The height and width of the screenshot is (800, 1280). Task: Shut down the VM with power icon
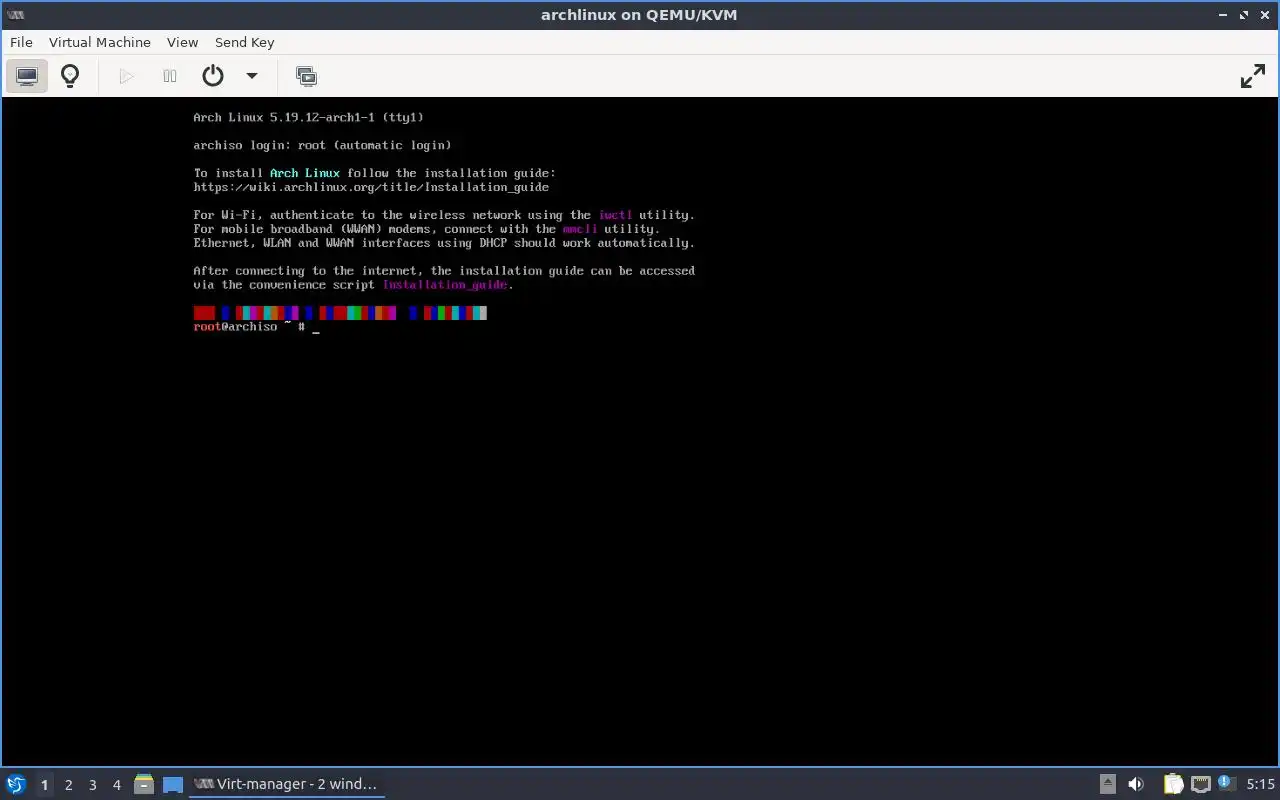pos(213,76)
